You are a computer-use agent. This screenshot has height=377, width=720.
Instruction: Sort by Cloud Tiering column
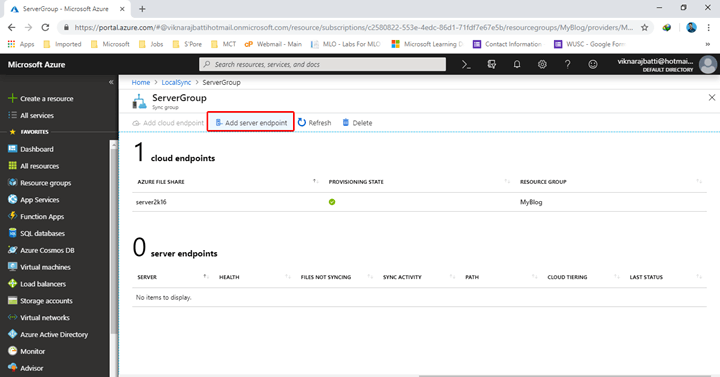pyautogui.click(x=567, y=277)
